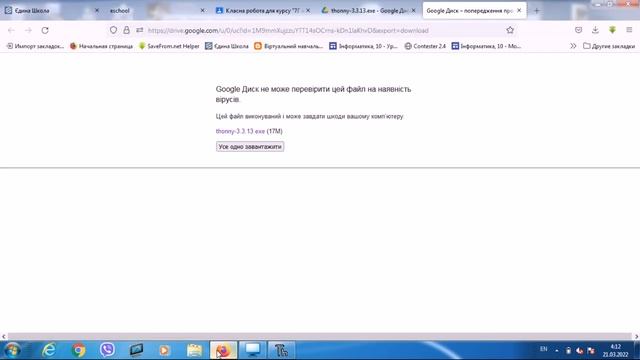Click the EN language indicator
Image resolution: width=640 pixels, height=360 pixels.
[544, 349]
